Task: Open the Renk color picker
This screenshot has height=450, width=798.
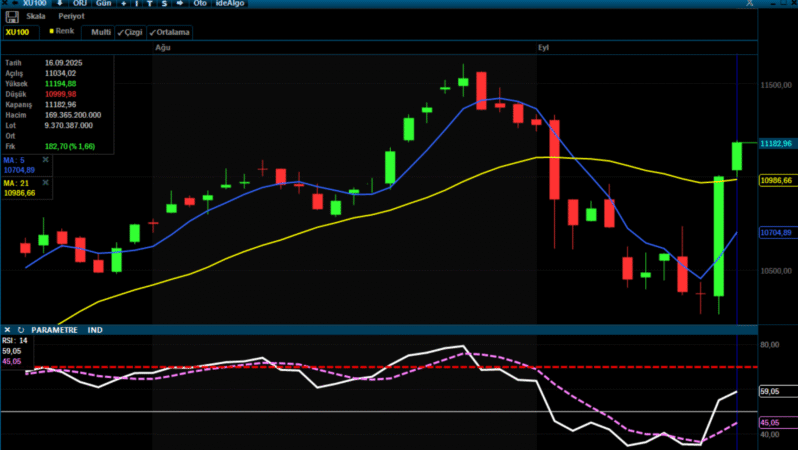Action: 62,32
